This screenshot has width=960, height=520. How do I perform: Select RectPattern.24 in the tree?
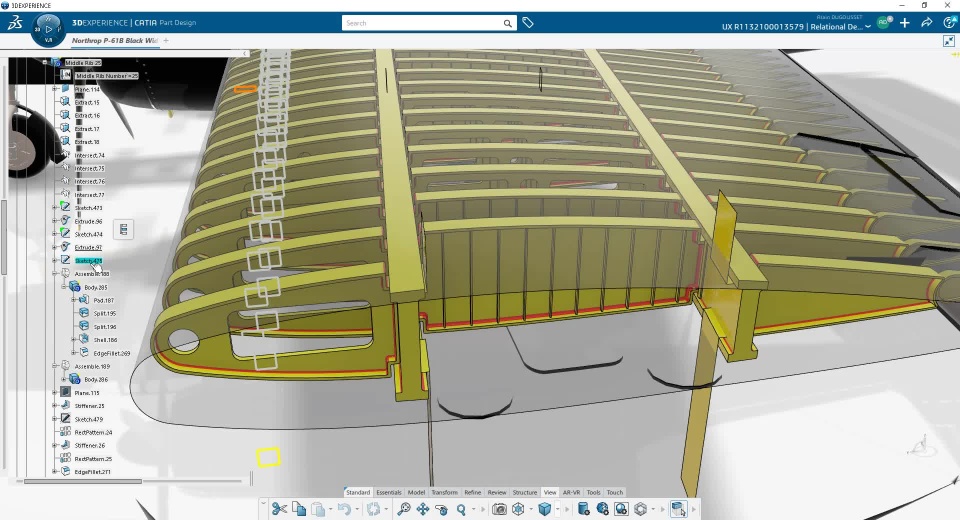93,432
